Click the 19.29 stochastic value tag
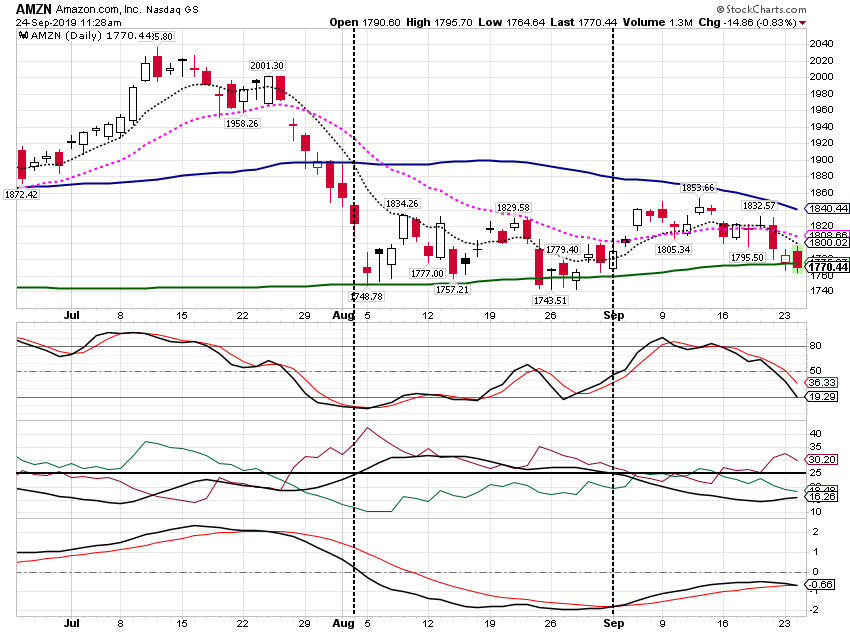Screen dimensions: 850x633 [822, 397]
